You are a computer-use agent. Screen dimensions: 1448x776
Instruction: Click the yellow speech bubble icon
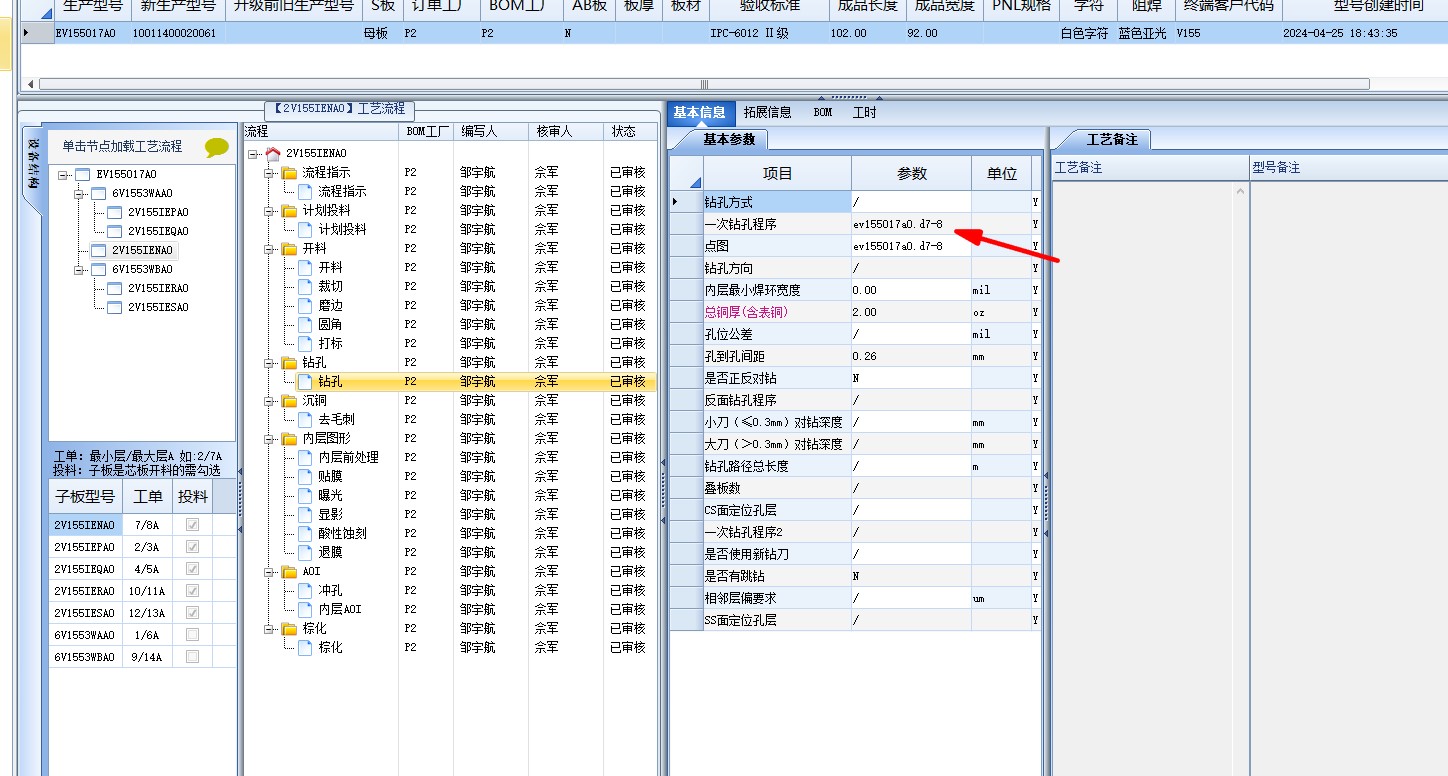(x=217, y=148)
